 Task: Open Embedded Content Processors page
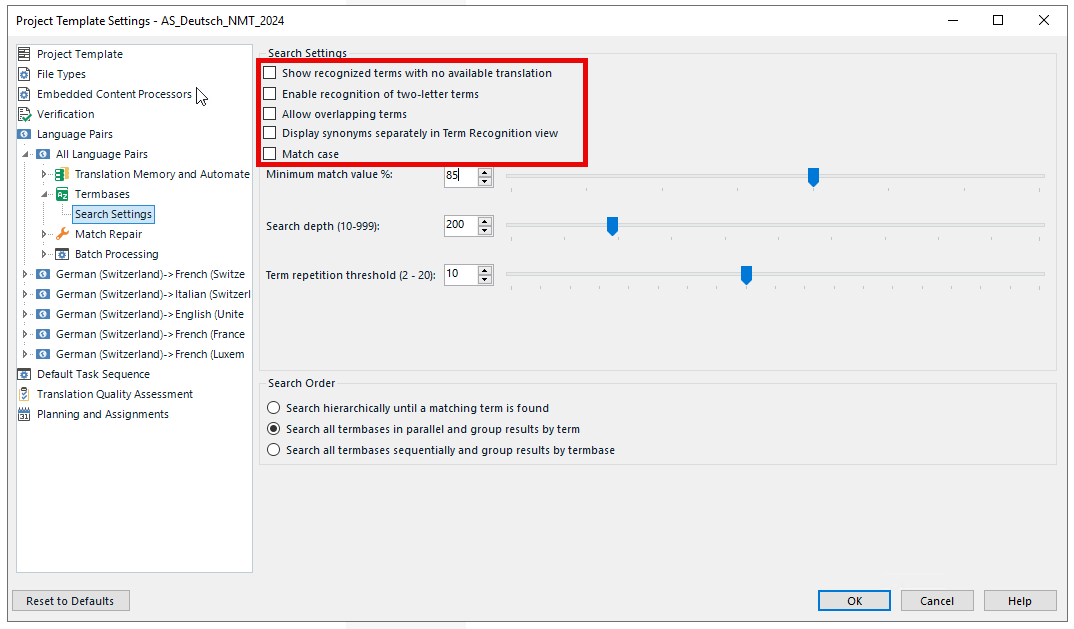point(114,94)
